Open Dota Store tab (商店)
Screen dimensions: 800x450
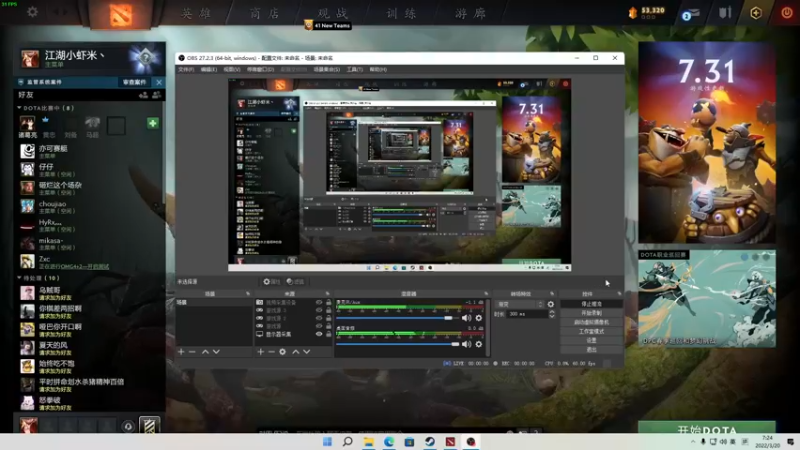click(x=265, y=13)
